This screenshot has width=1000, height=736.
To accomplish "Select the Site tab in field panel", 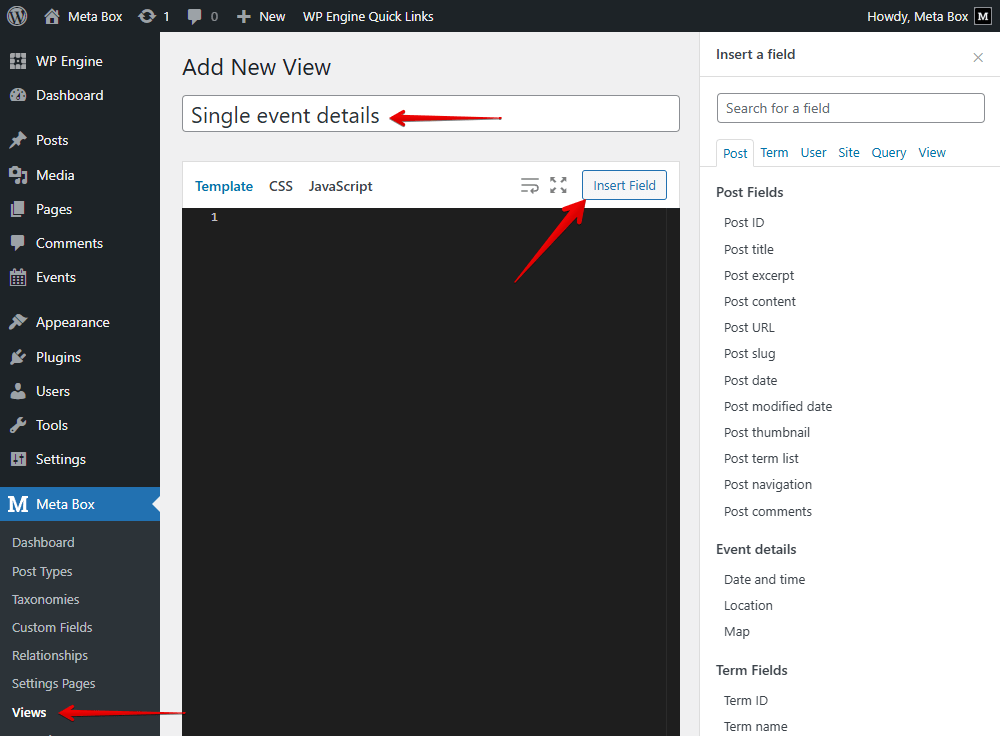I will point(849,152).
